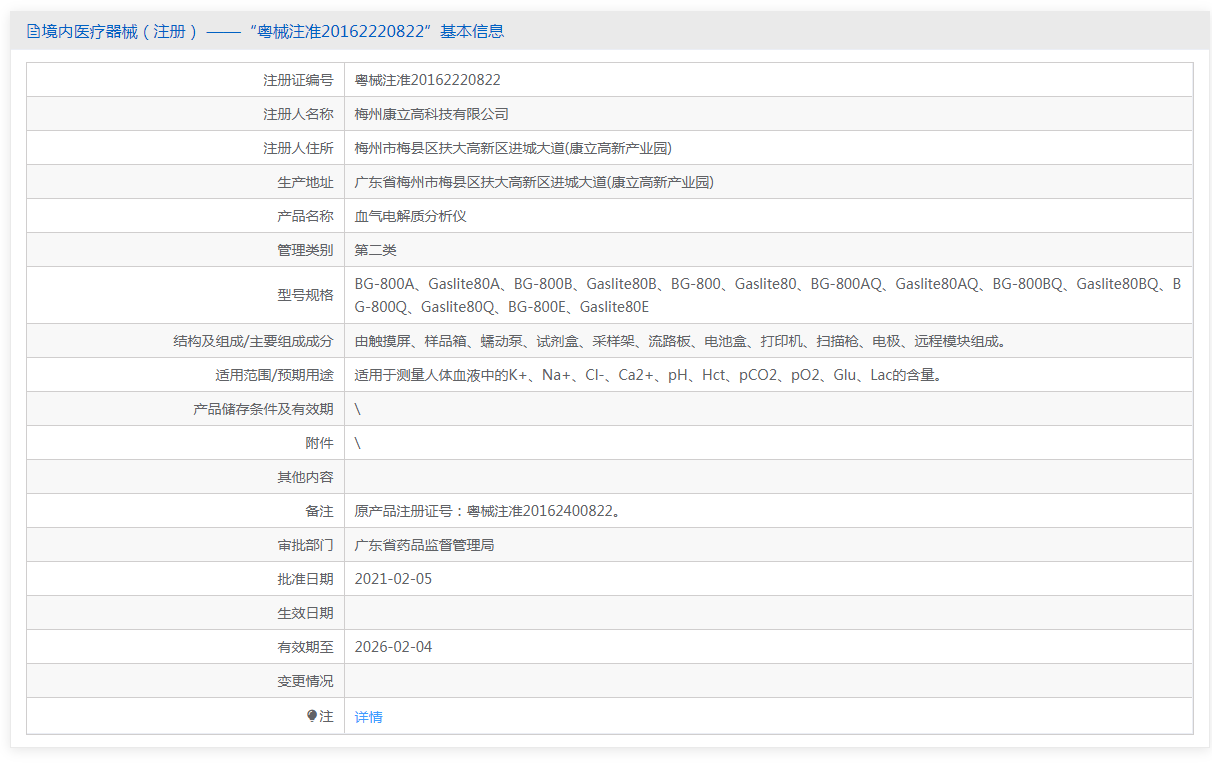This screenshot has width=1212, height=774.
Task: Click the 生产地址 production address value
Action: point(534,182)
